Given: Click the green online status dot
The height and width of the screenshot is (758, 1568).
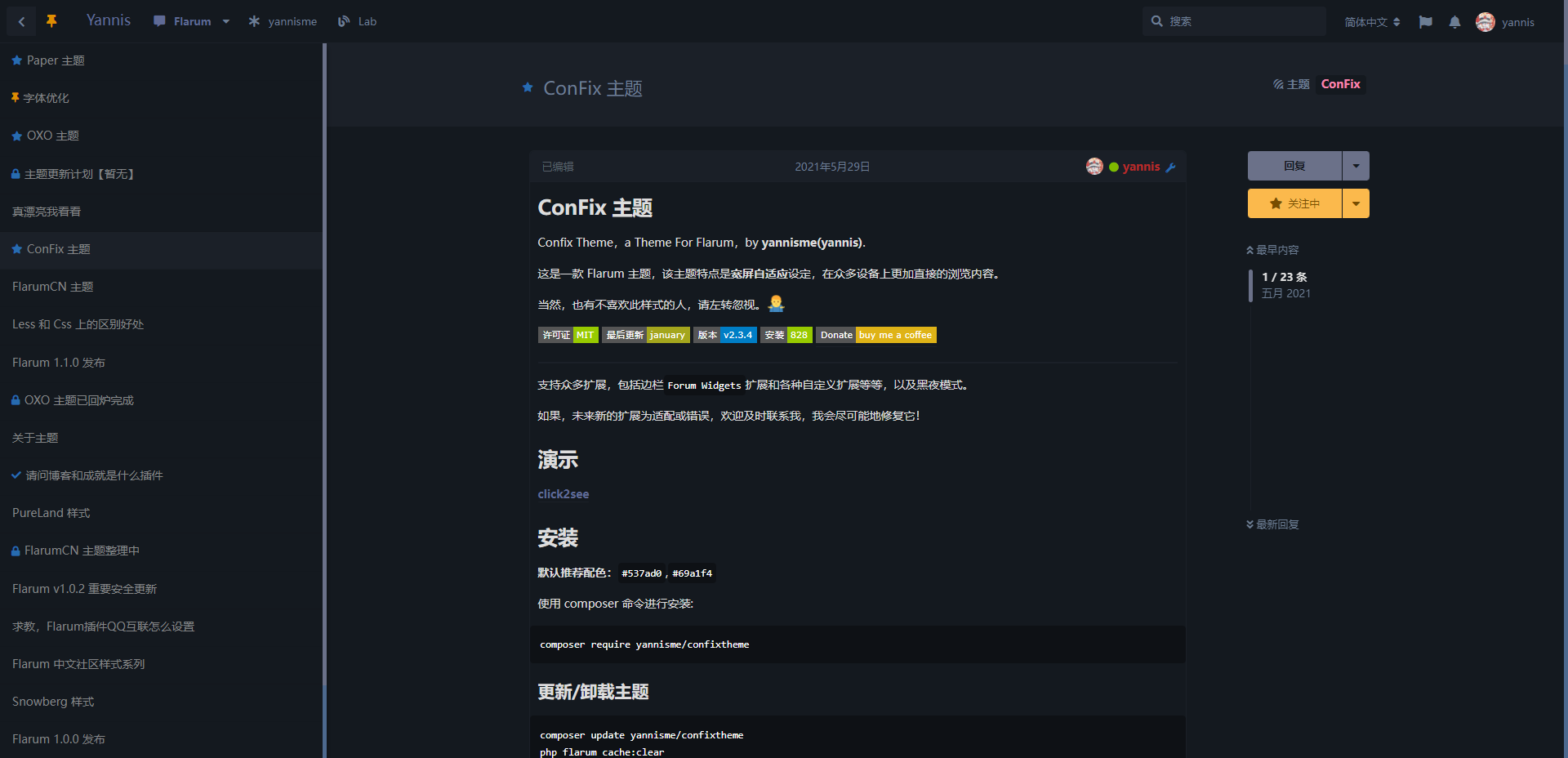Looking at the screenshot, I should [1114, 167].
